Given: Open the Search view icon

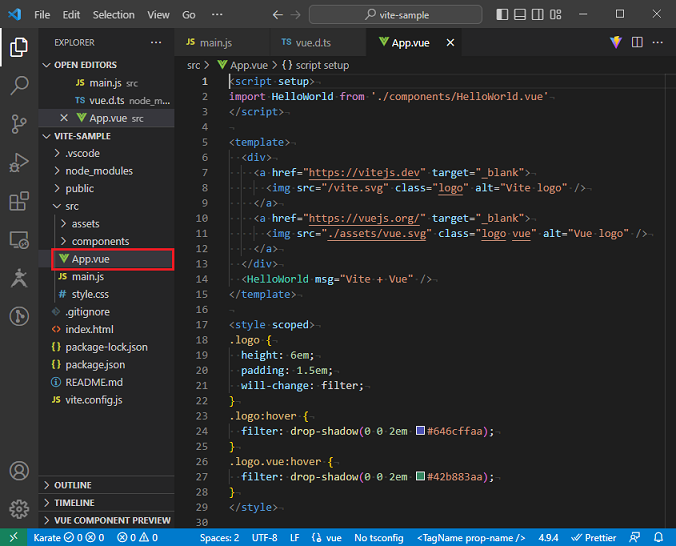Looking at the screenshot, I should tap(19, 85).
